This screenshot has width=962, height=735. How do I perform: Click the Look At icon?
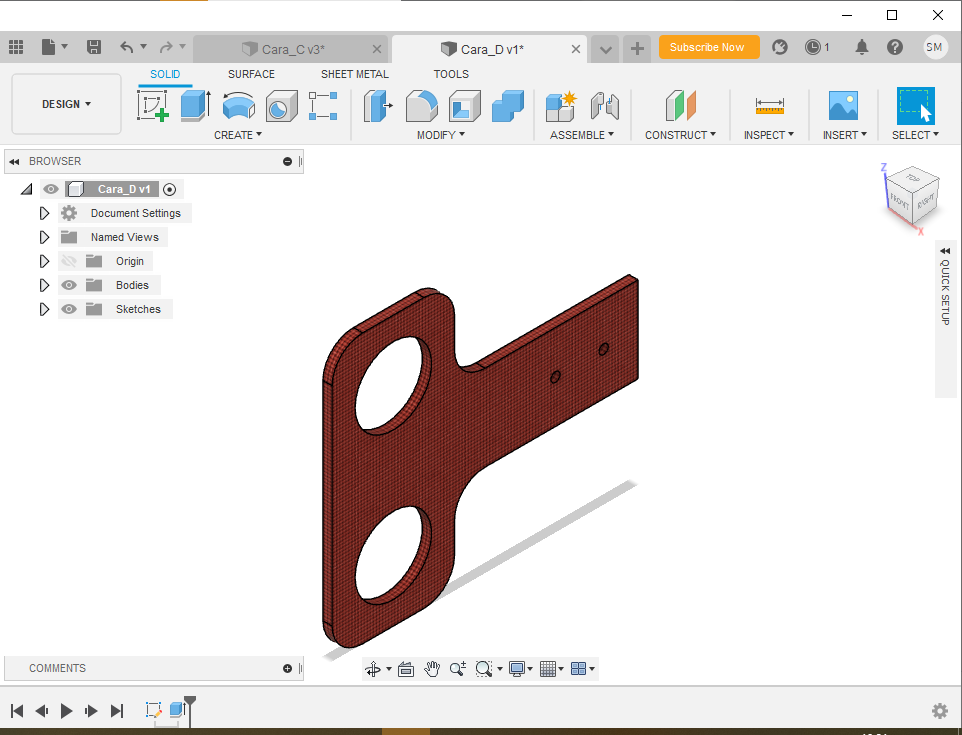(406, 669)
